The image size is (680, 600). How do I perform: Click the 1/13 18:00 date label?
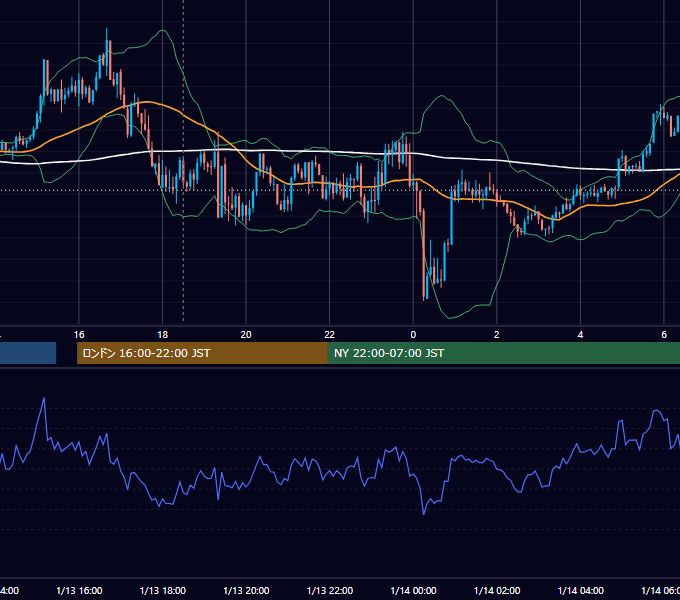(x=163, y=590)
